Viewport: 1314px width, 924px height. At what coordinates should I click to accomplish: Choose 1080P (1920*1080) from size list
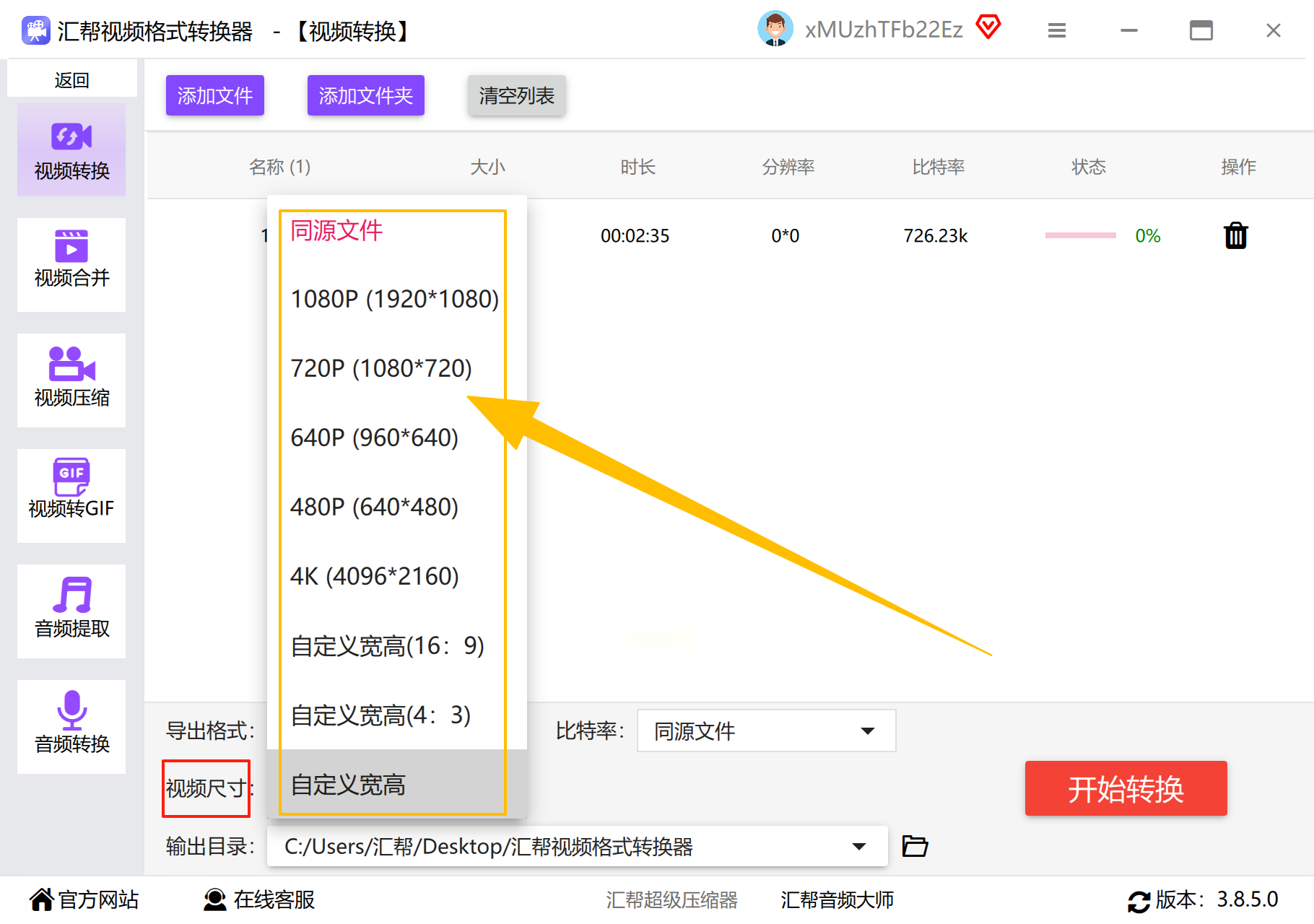pos(394,299)
